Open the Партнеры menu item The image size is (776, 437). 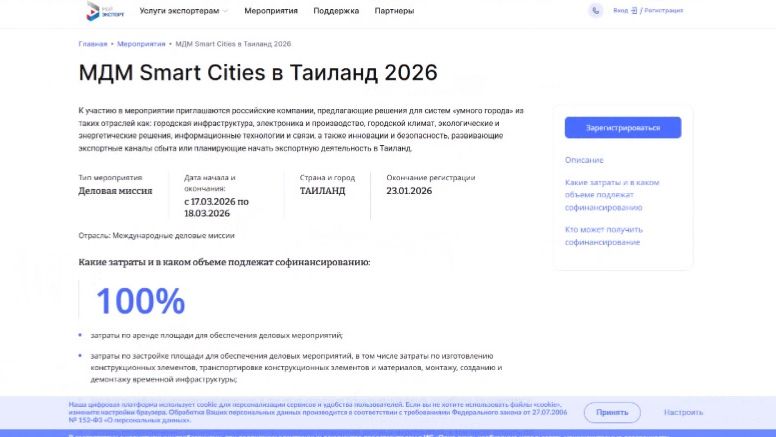[x=394, y=11]
